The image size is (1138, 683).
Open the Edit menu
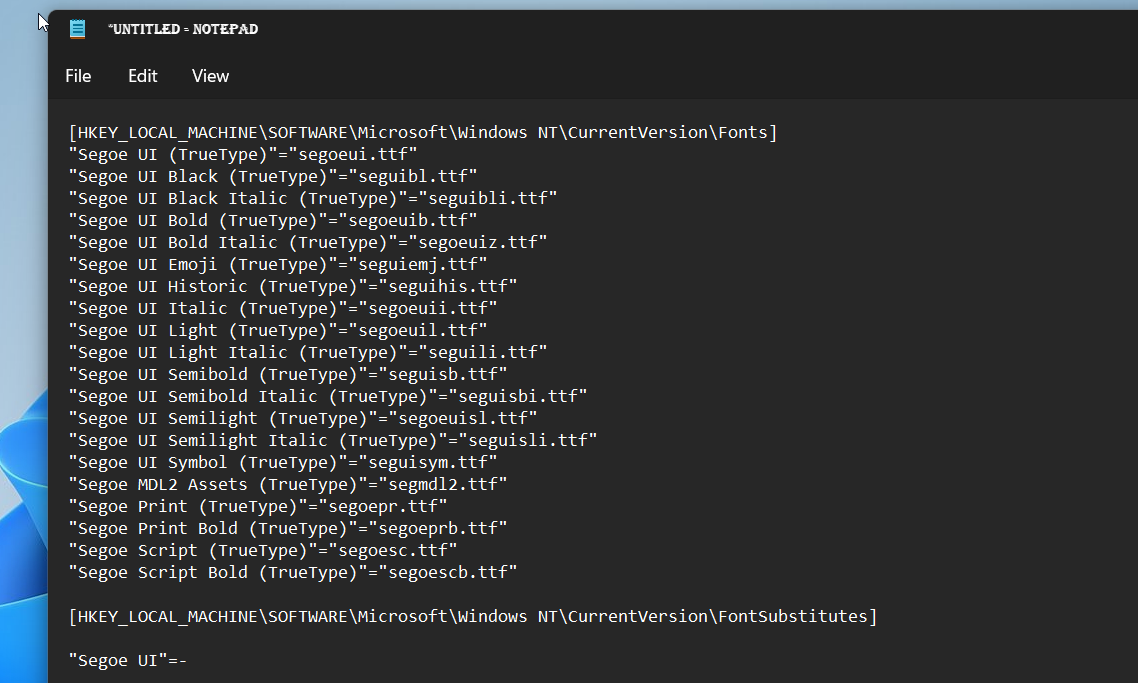click(x=143, y=76)
